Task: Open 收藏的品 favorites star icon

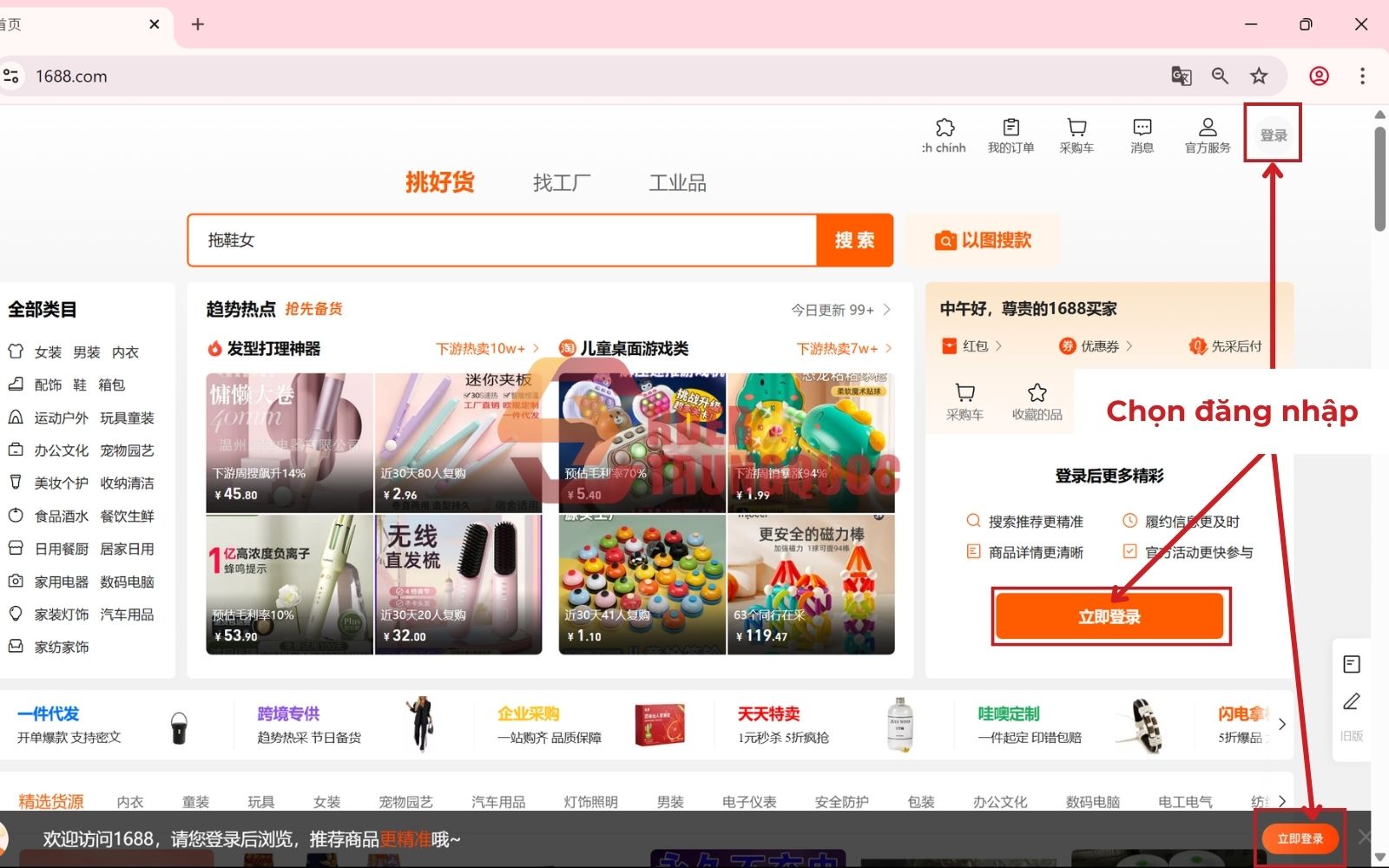Action: pos(1037,392)
